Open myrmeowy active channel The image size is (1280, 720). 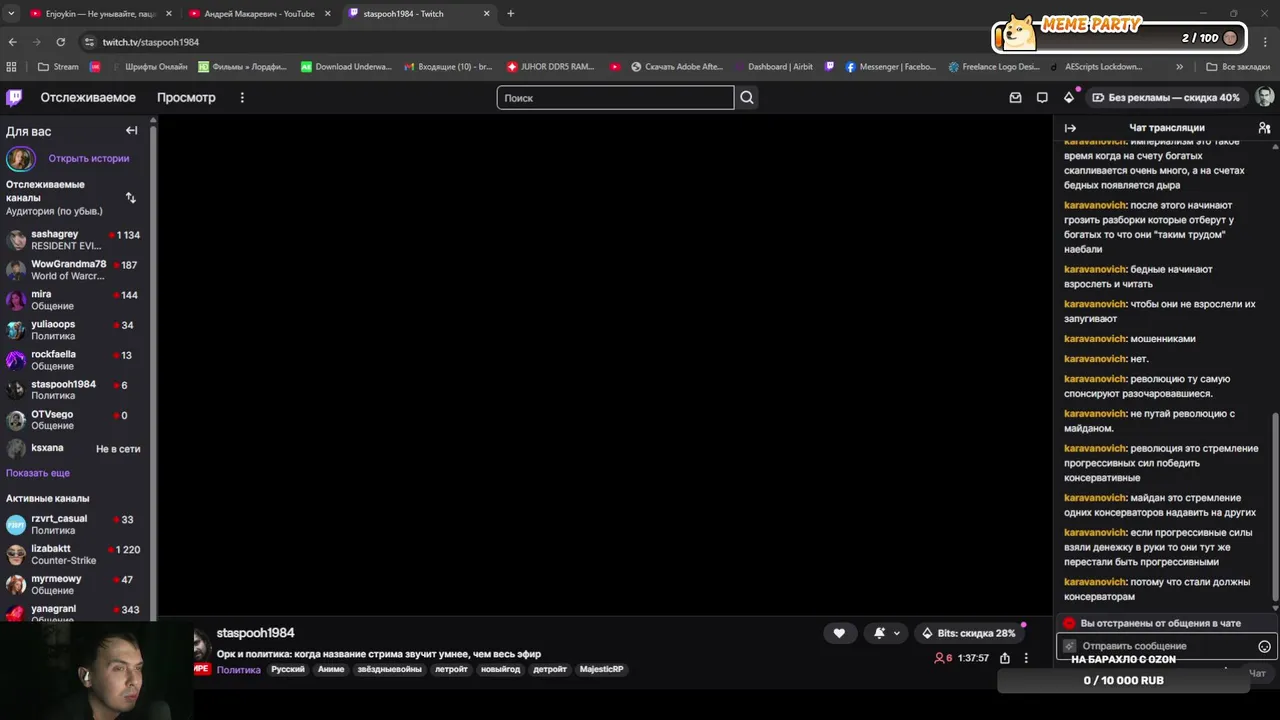click(x=75, y=584)
